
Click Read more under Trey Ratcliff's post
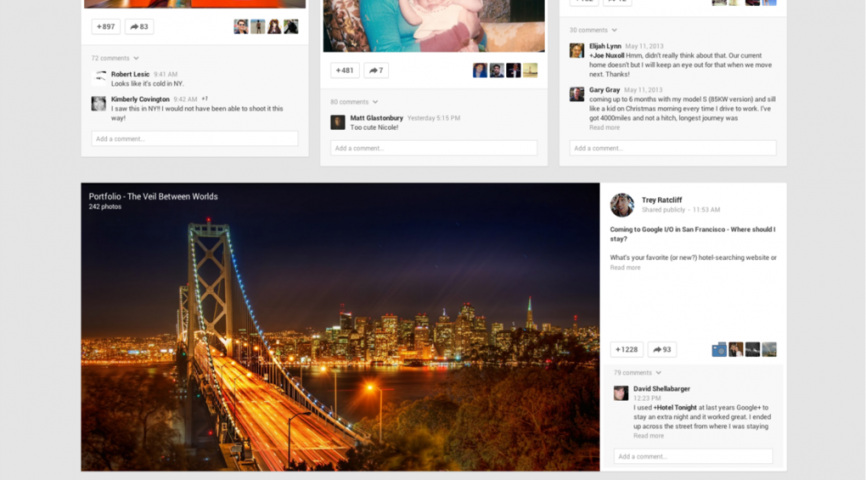(625, 267)
